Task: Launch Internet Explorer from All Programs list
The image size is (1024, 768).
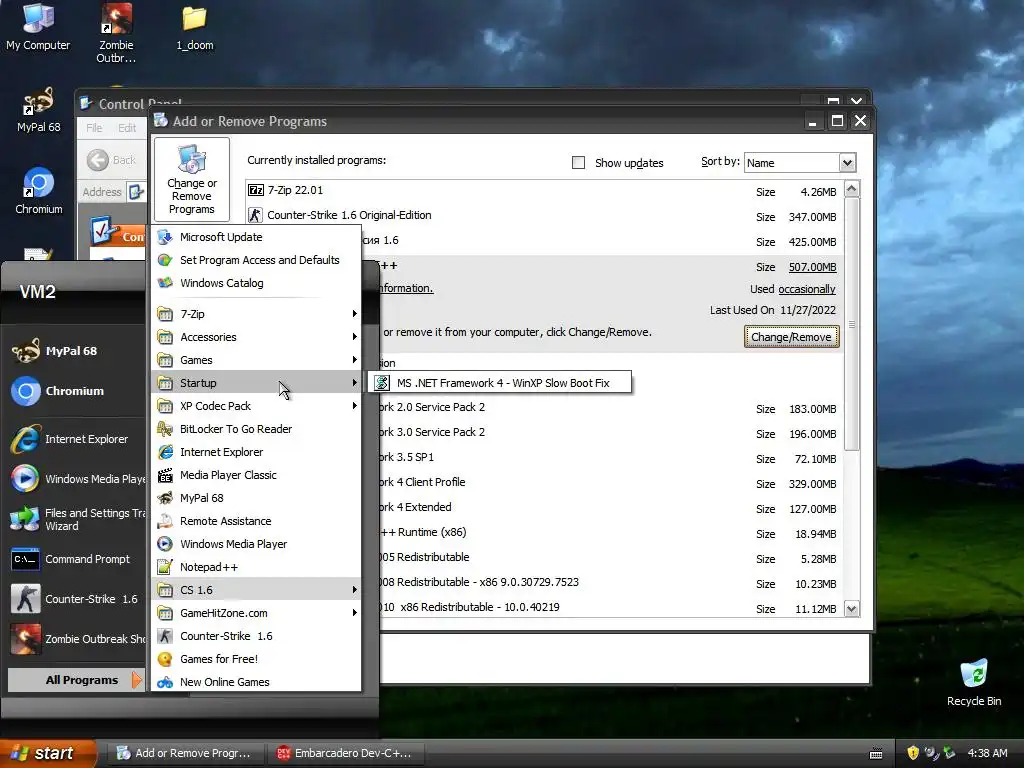Action: [256, 452]
